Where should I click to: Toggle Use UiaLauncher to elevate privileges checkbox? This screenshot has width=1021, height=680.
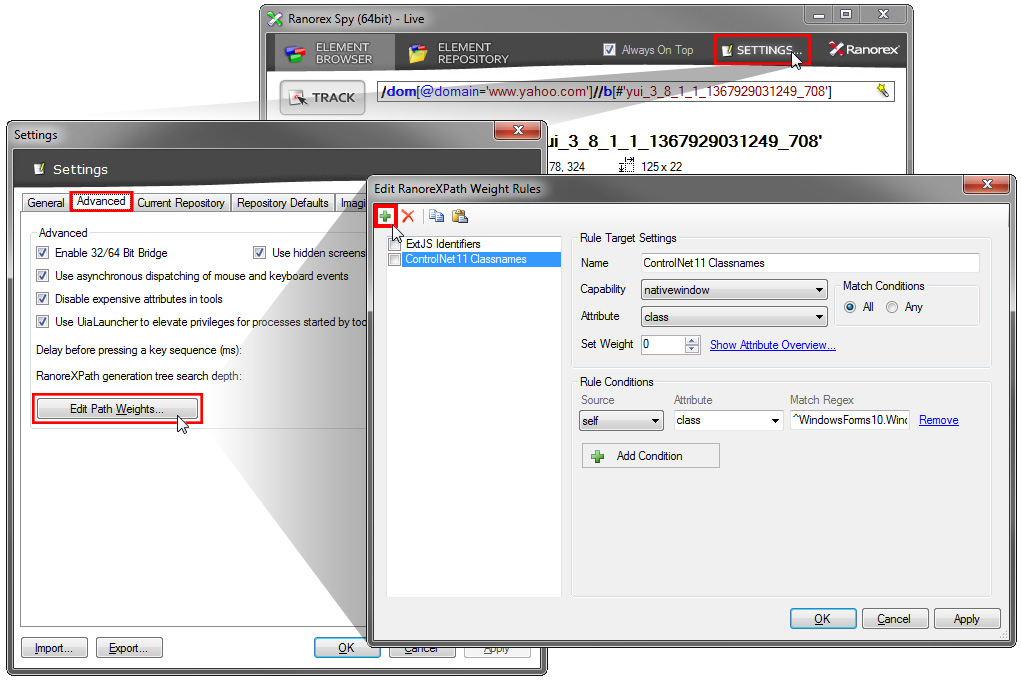(x=42, y=321)
